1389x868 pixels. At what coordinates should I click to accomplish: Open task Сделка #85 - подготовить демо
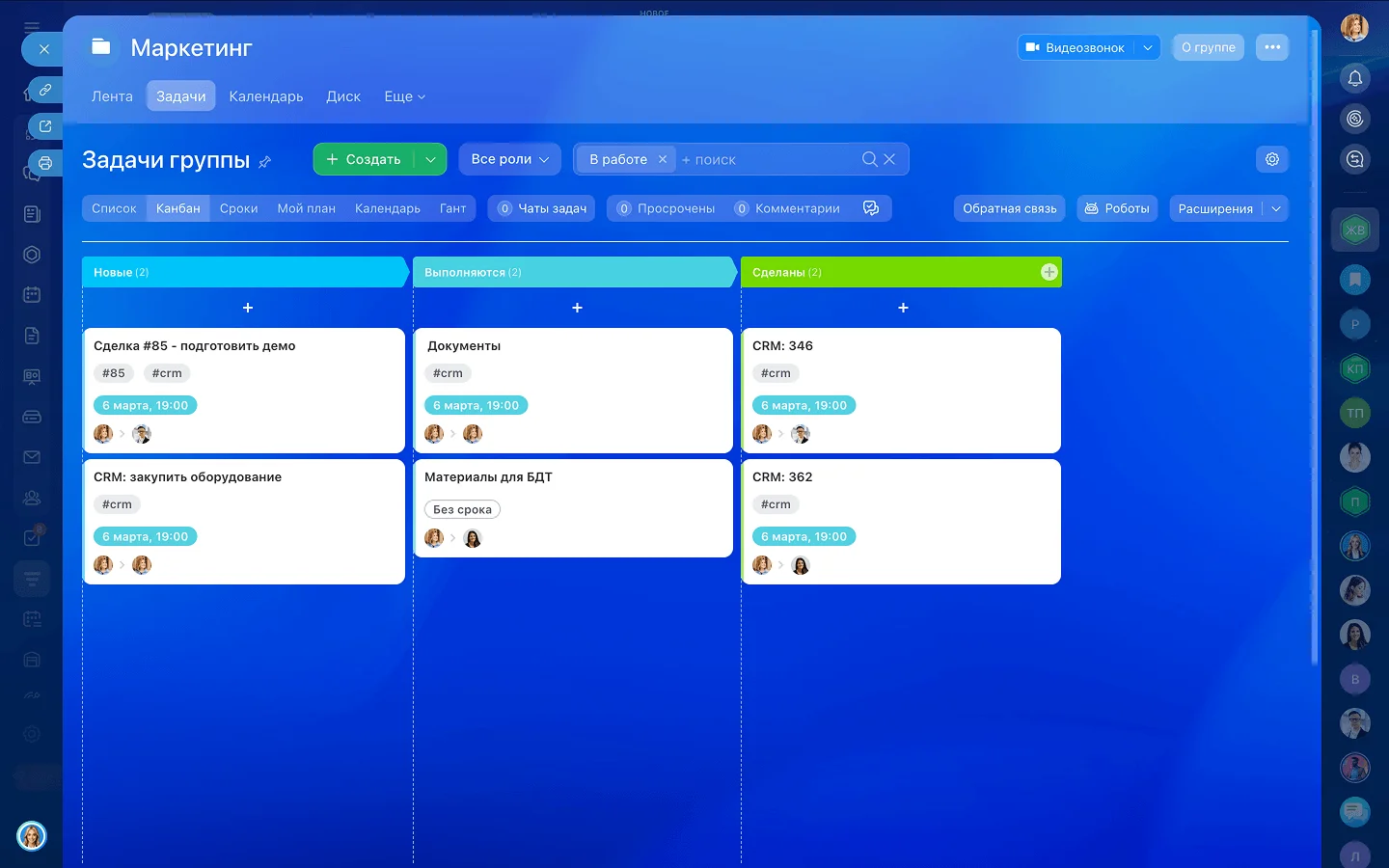point(195,346)
